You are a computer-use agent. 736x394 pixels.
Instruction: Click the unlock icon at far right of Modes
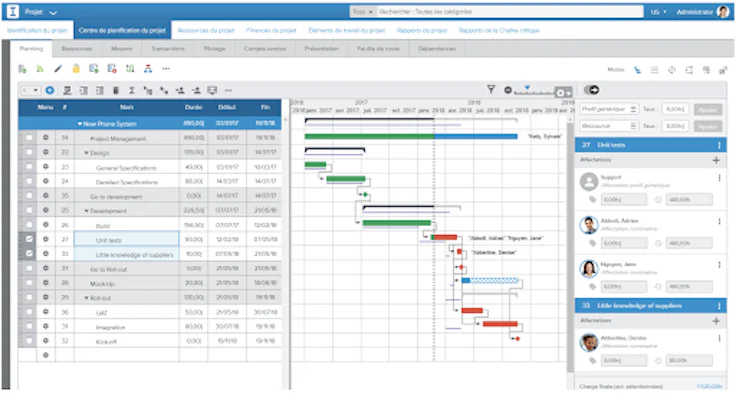(723, 70)
